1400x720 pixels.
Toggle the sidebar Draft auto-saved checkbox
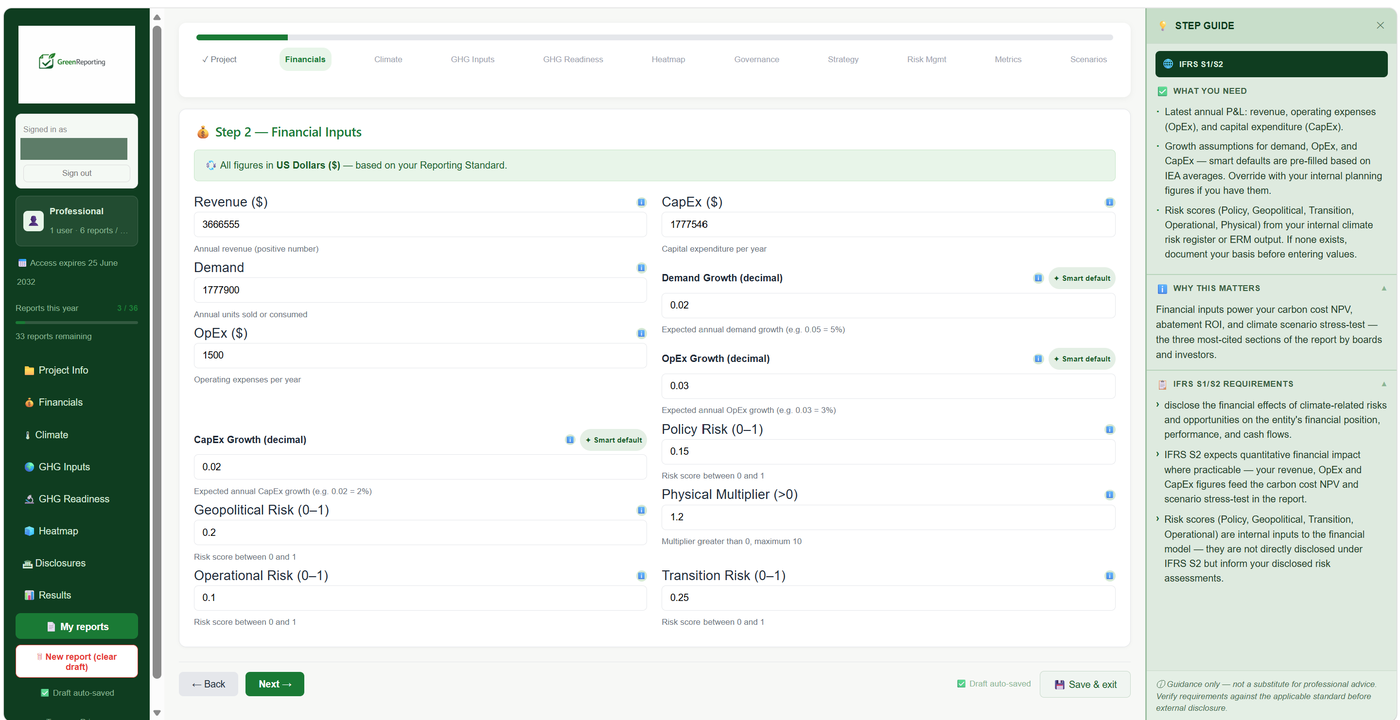tap(44, 693)
